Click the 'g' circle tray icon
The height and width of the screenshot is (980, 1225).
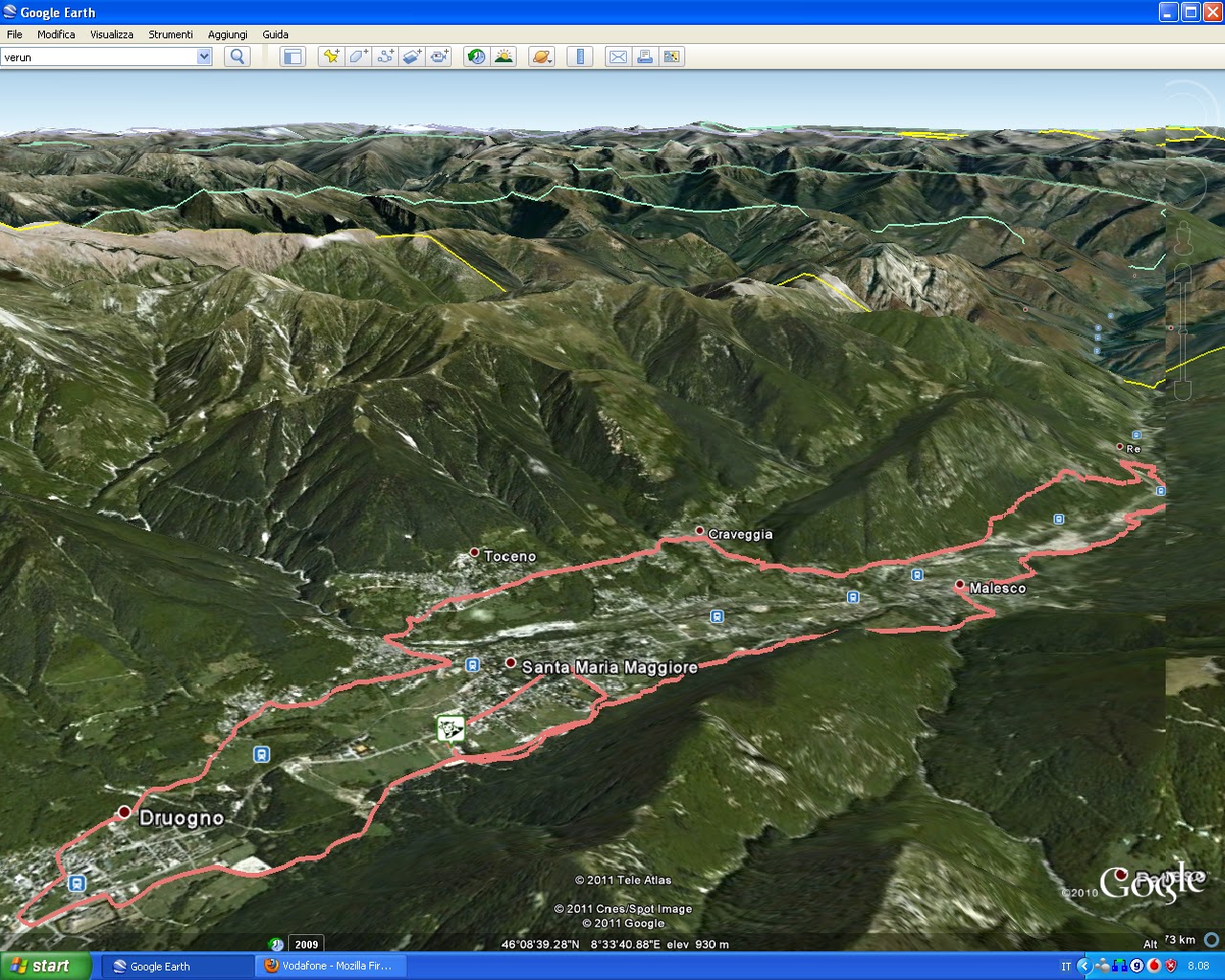pyautogui.click(x=1136, y=967)
